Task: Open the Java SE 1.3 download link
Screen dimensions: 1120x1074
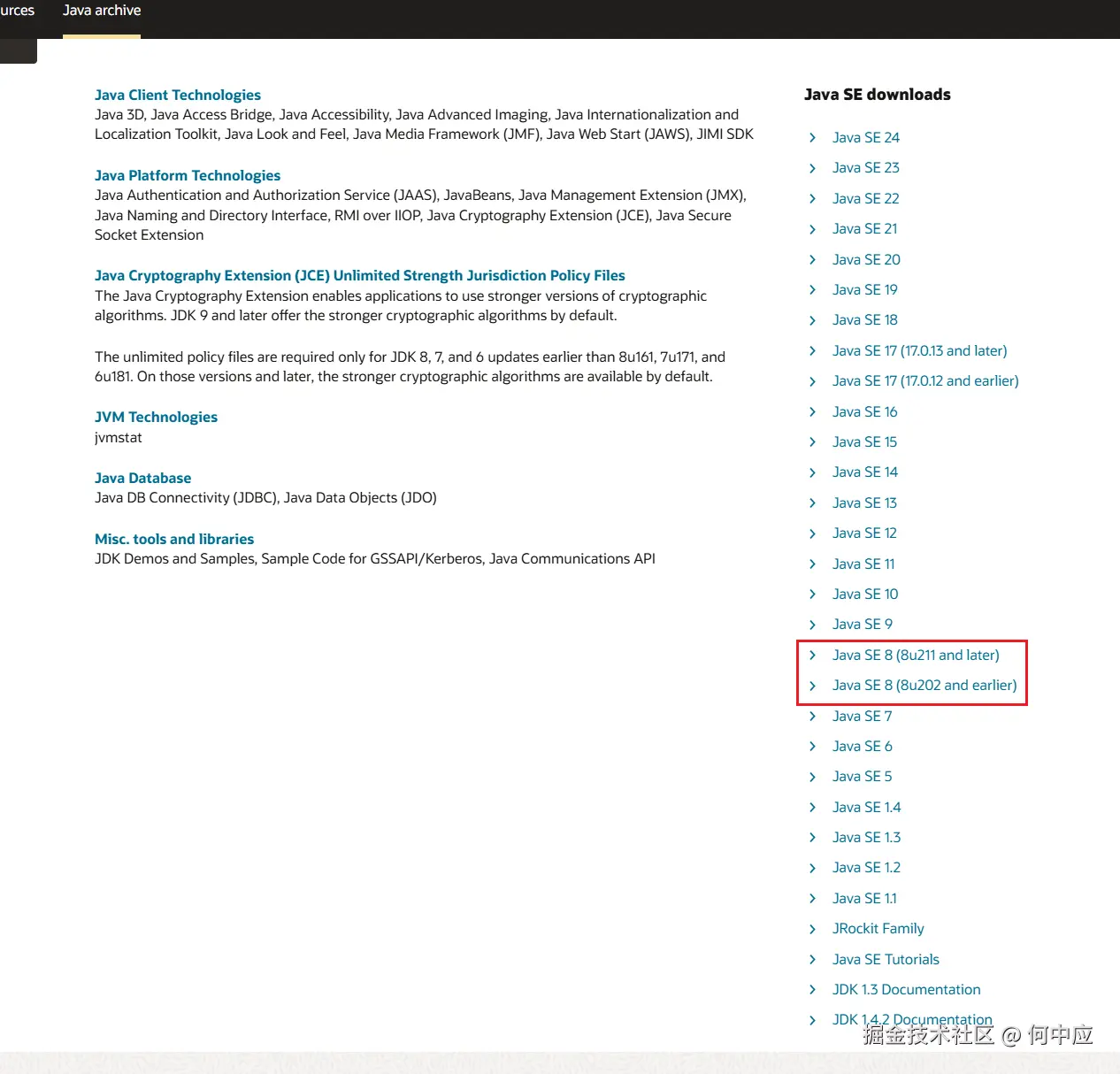Action: point(867,837)
